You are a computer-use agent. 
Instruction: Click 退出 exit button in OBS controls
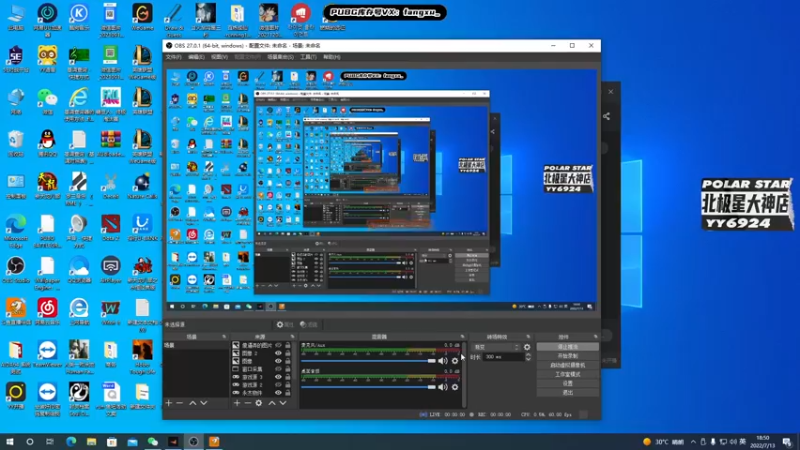[x=567, y=393]
